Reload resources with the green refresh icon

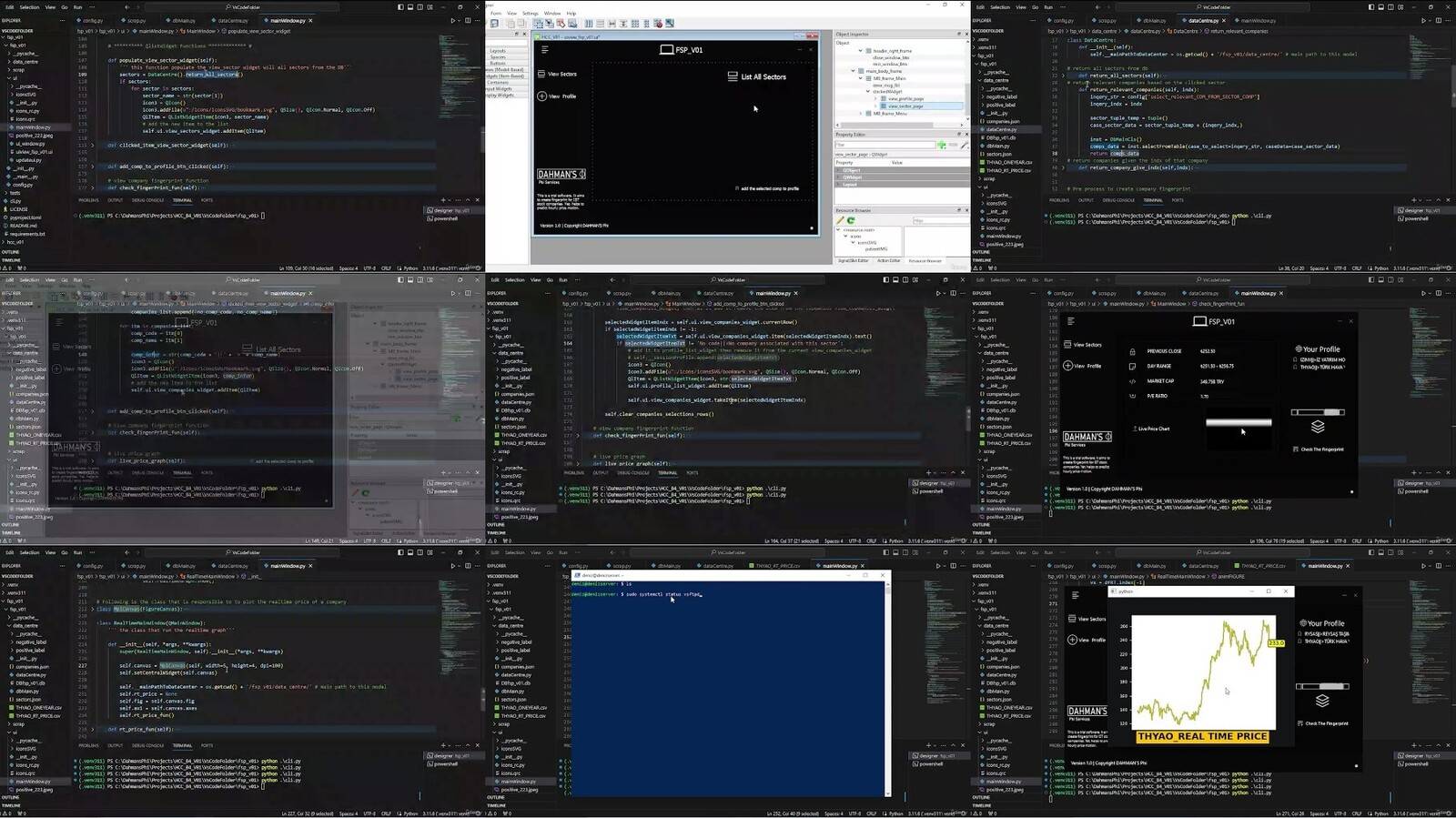click(x=851, y=220)
